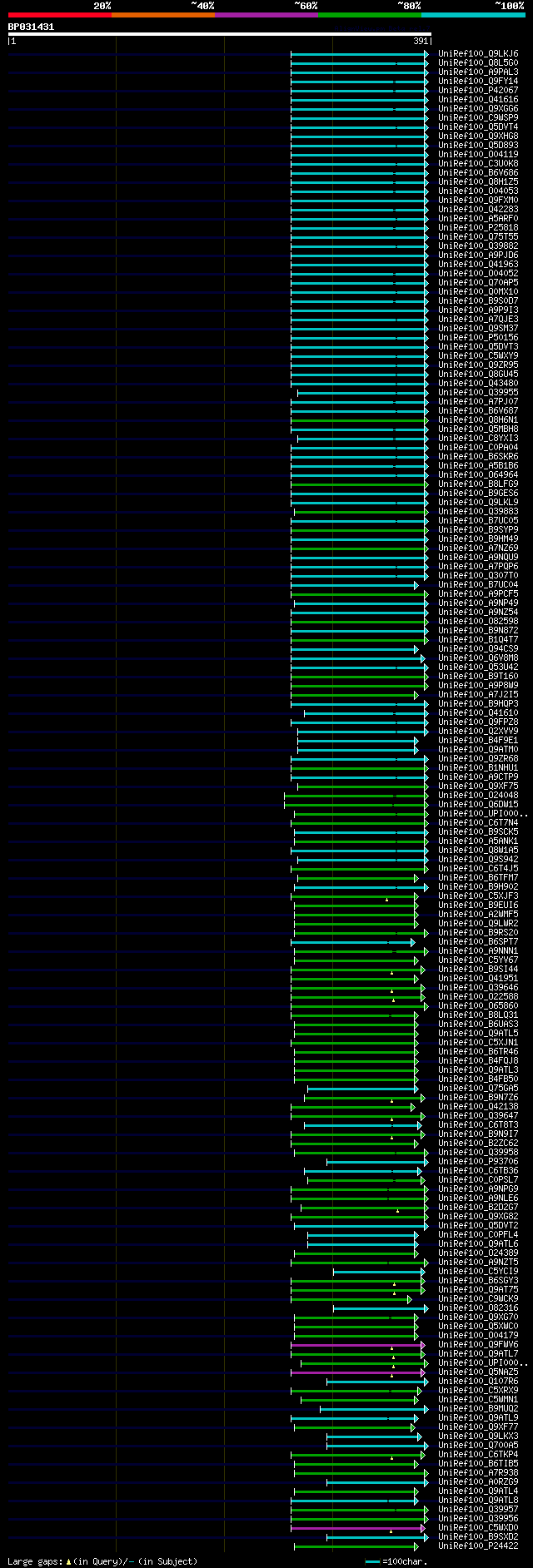Screen dimensions: 533x1568
Task: Open hit UniRef100_B8LQ31
Action: 478,1015
